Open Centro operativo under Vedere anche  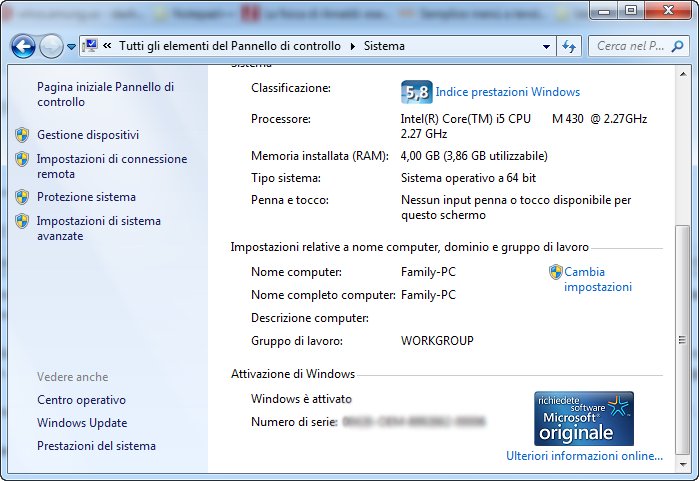[x=81, y=400]
